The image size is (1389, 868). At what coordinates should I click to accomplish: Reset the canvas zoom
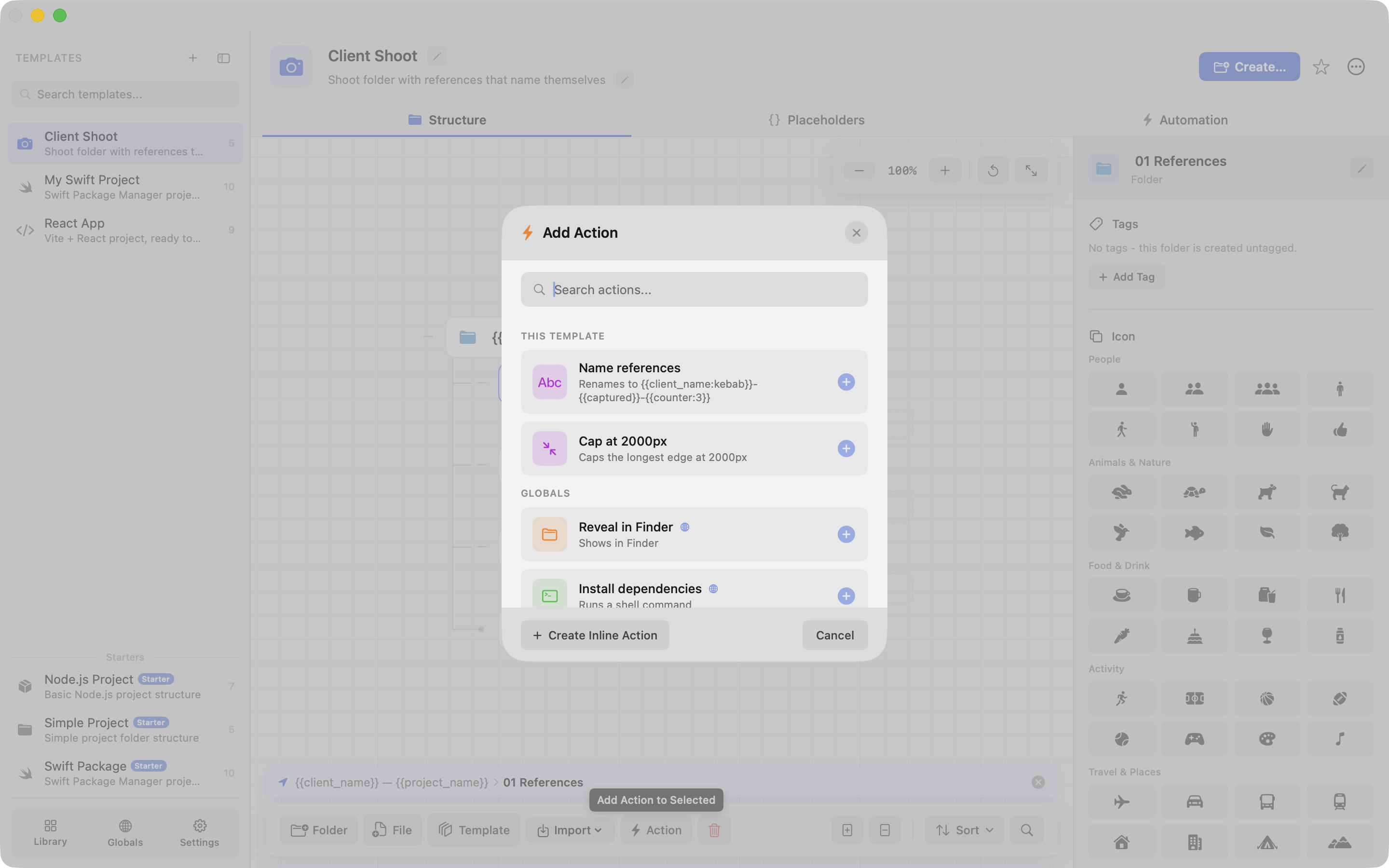[993, 171]
